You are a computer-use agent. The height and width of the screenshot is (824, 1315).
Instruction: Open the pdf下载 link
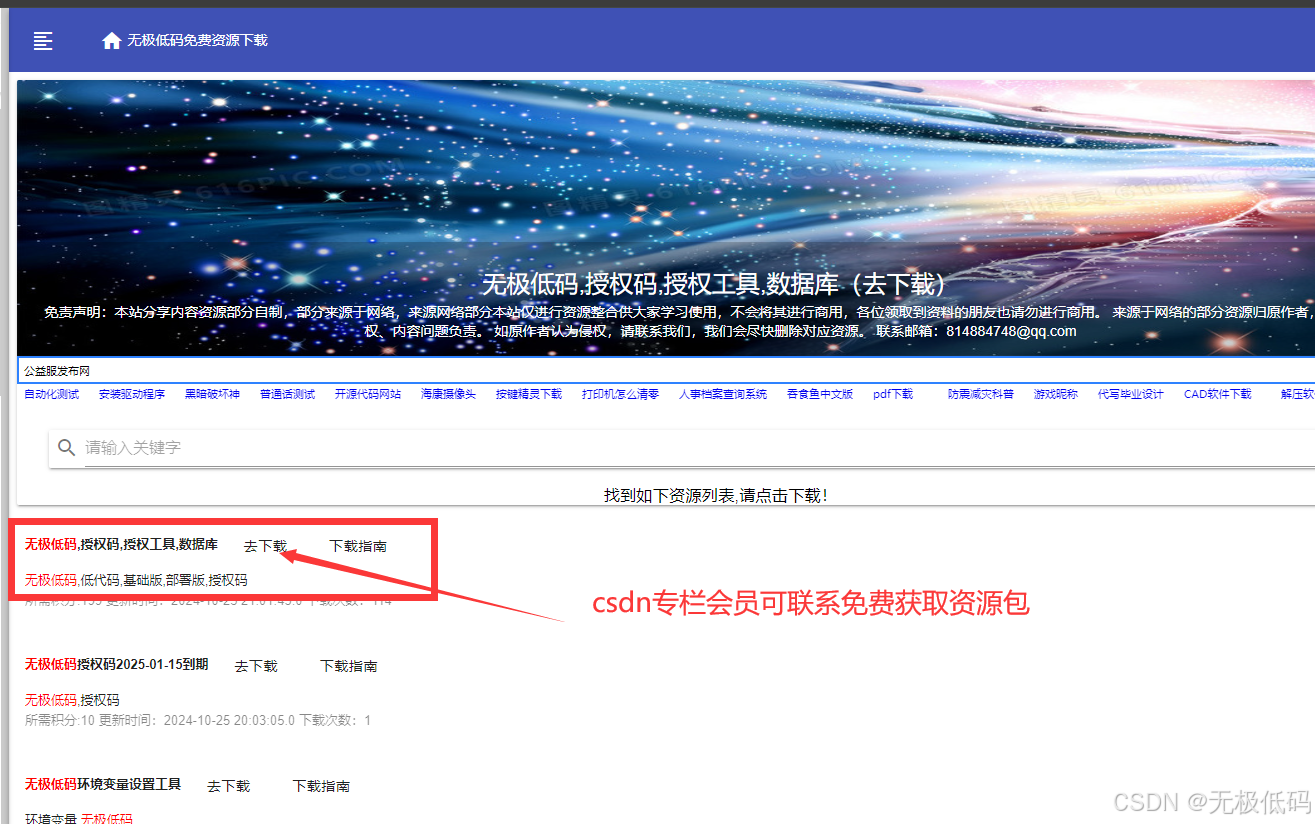click(x=893, y=395)
